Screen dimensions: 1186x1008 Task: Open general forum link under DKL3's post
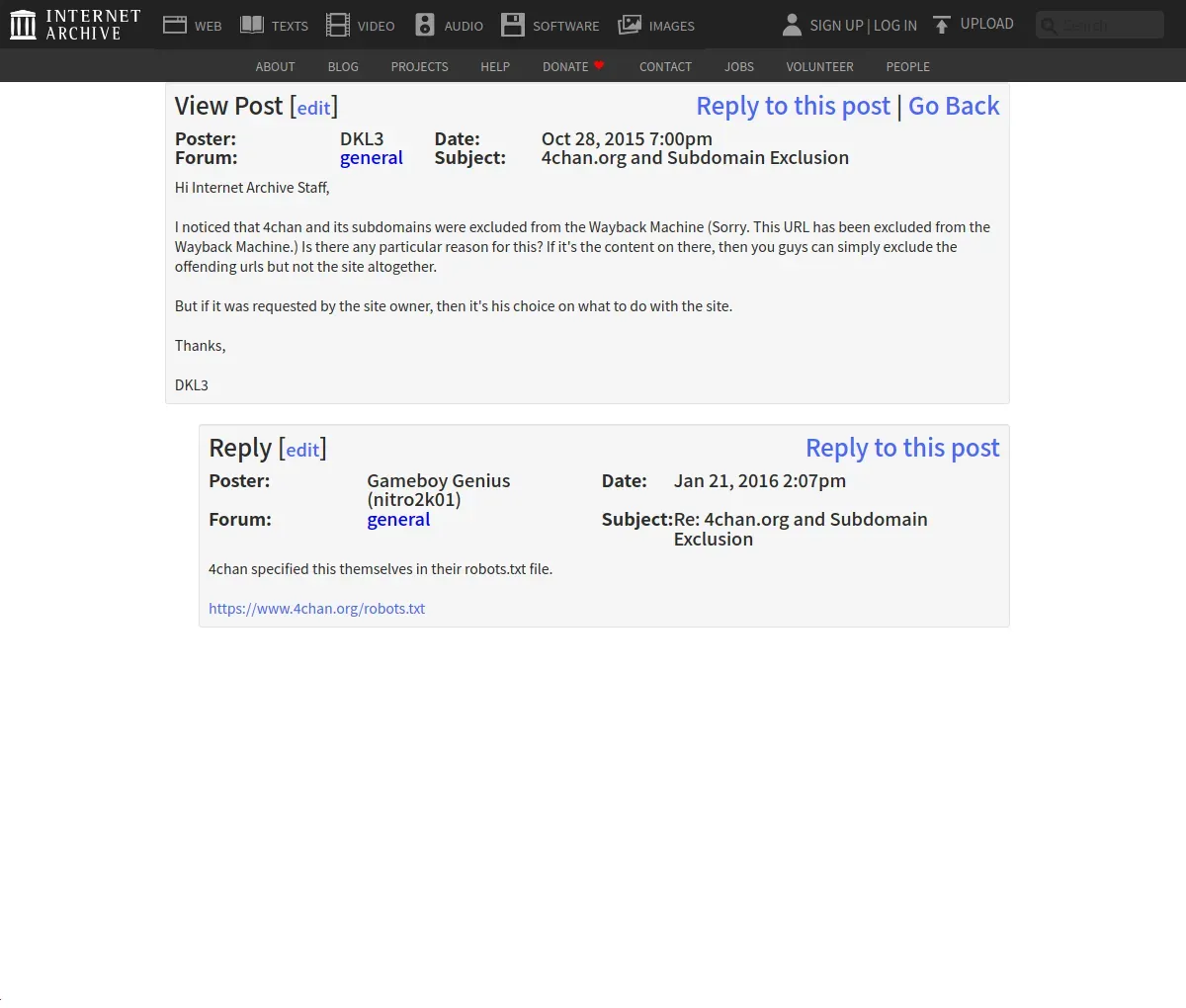pyautogui.click(x=372, y=158)
